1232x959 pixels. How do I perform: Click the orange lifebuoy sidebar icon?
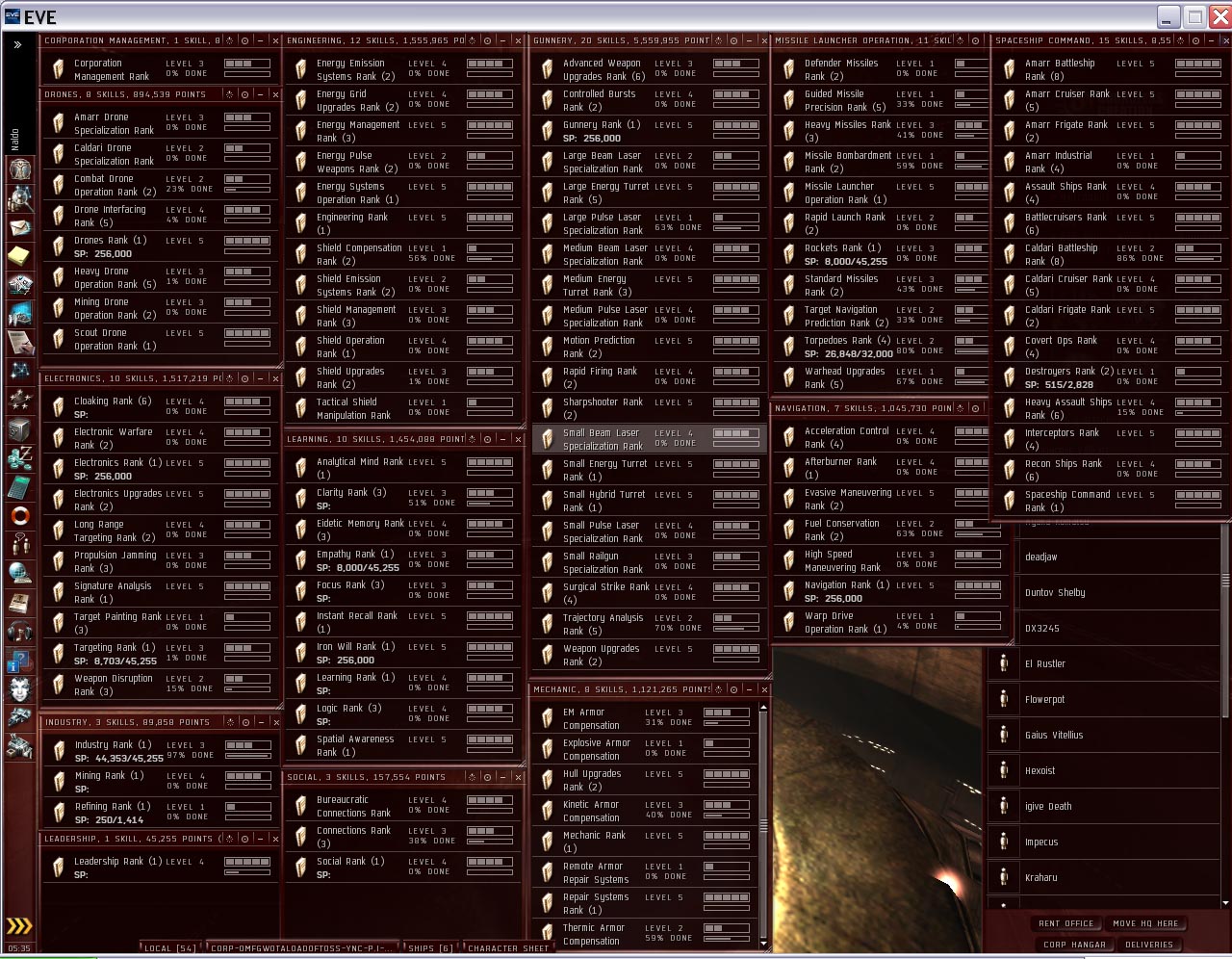point(20,516)
